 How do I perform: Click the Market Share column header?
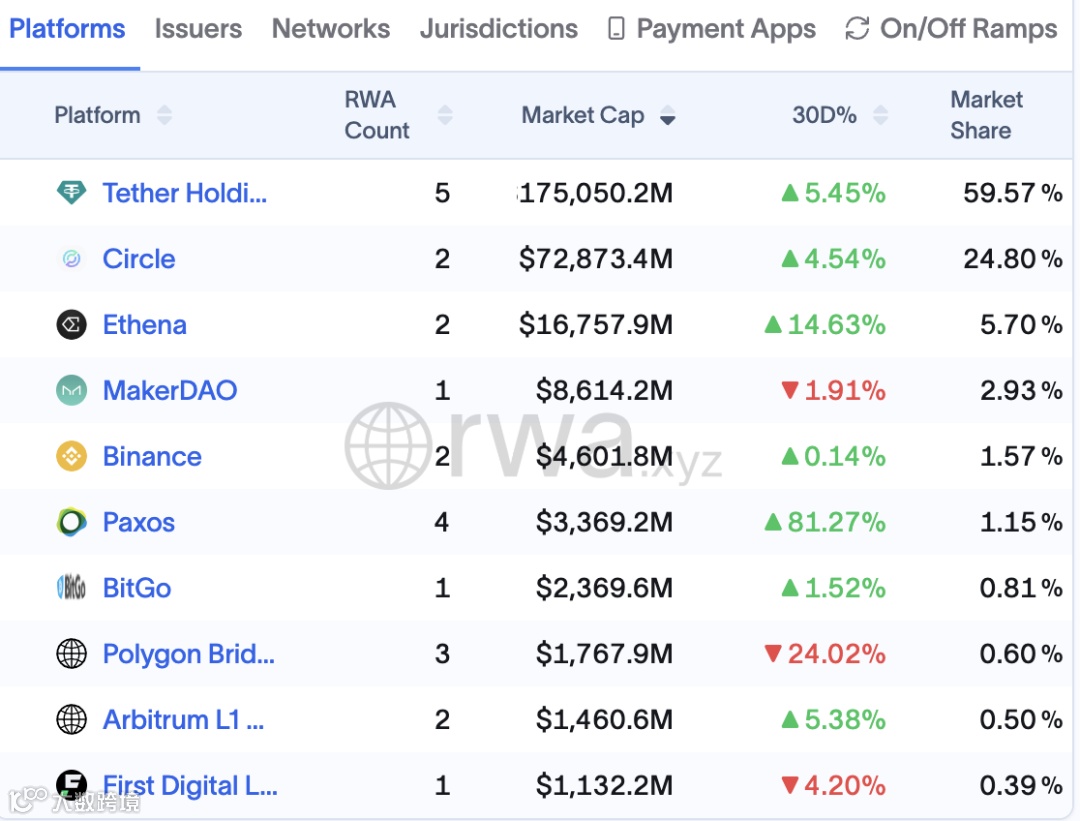click(x=986, y=115)
